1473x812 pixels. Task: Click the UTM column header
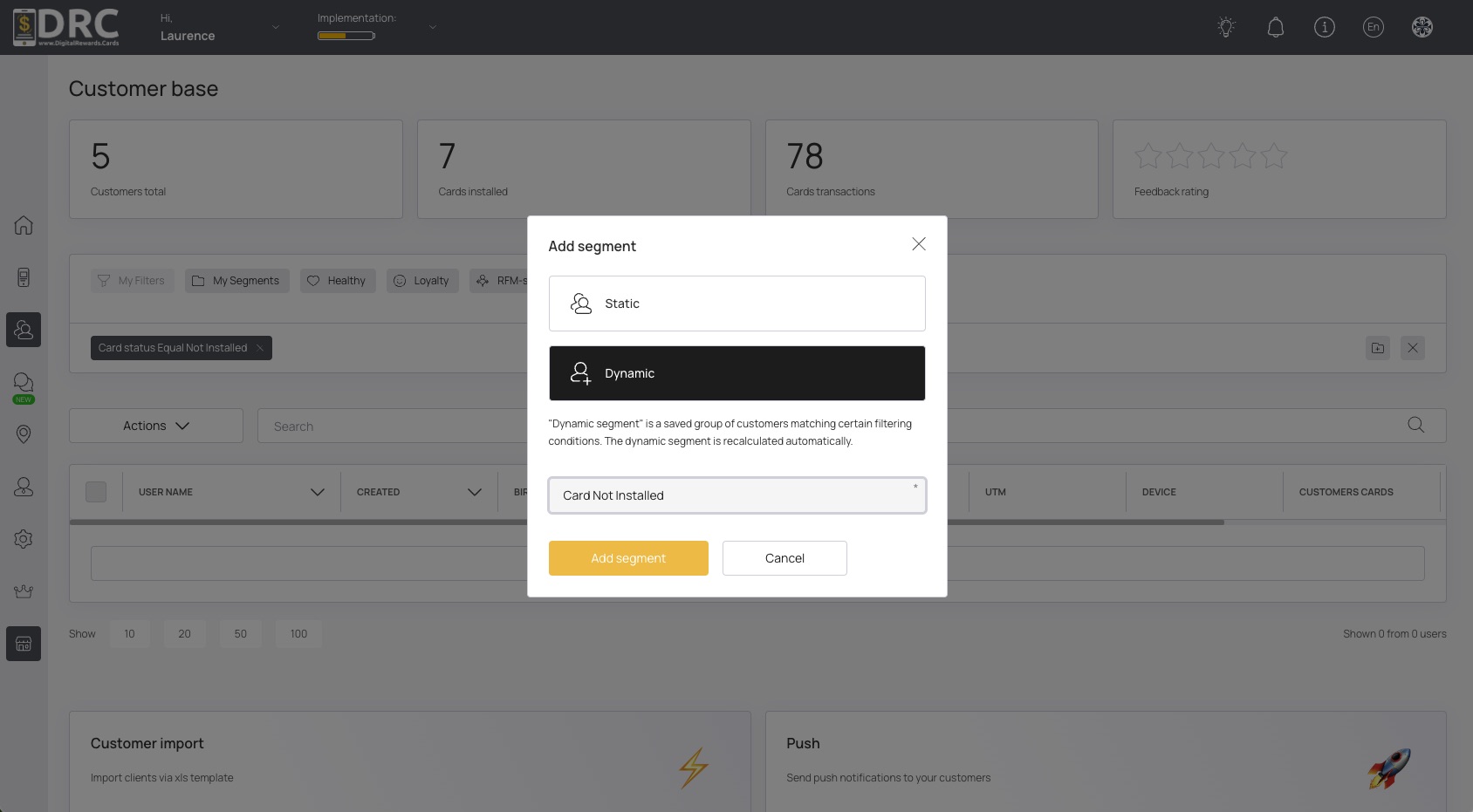tap(996, 492)
